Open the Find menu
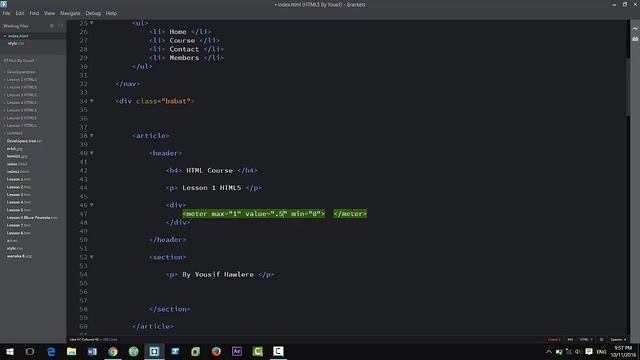This screenshot has width=640, height=360. (34, 13)
